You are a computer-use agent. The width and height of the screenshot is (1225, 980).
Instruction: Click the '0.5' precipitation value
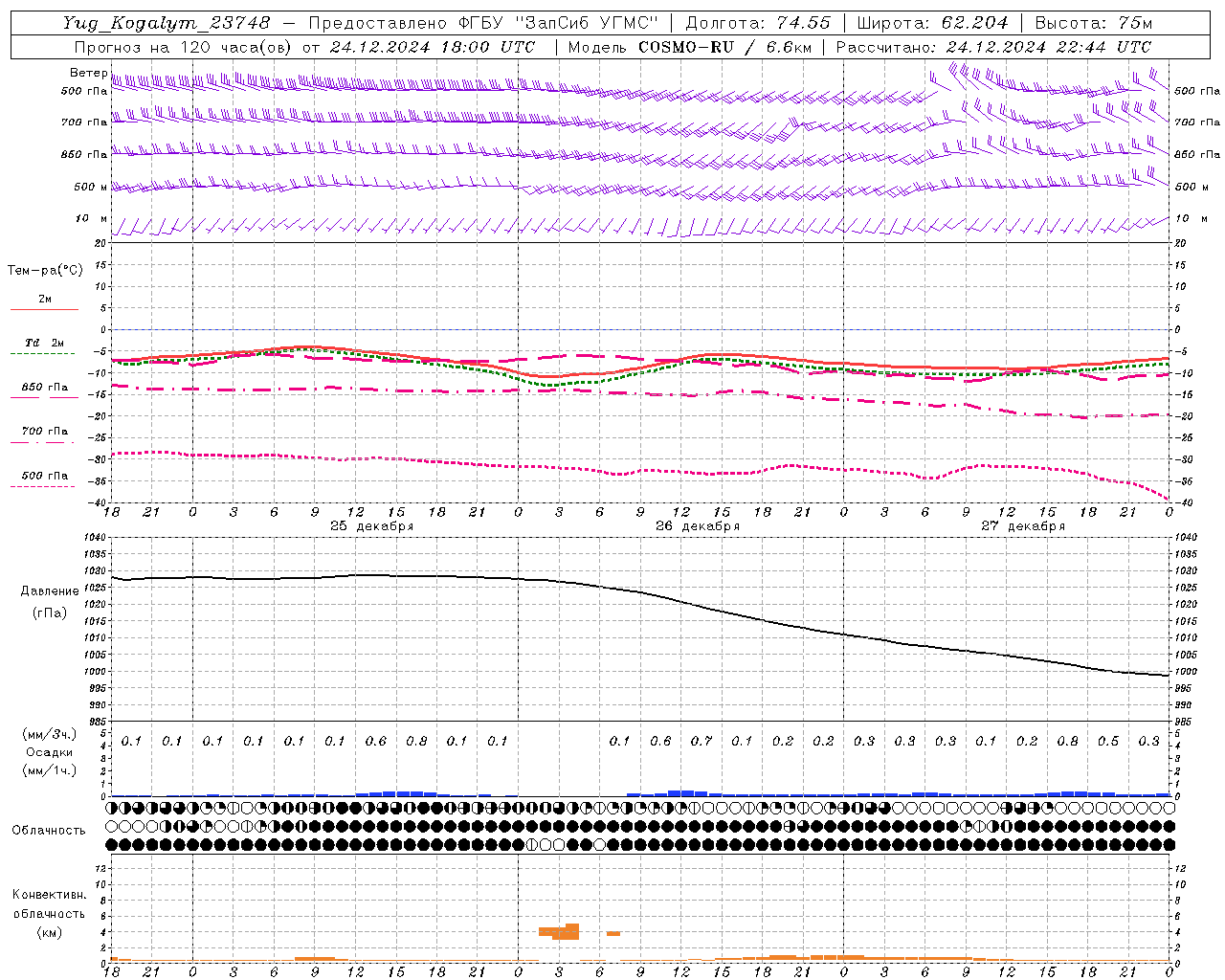point(1108,742)
